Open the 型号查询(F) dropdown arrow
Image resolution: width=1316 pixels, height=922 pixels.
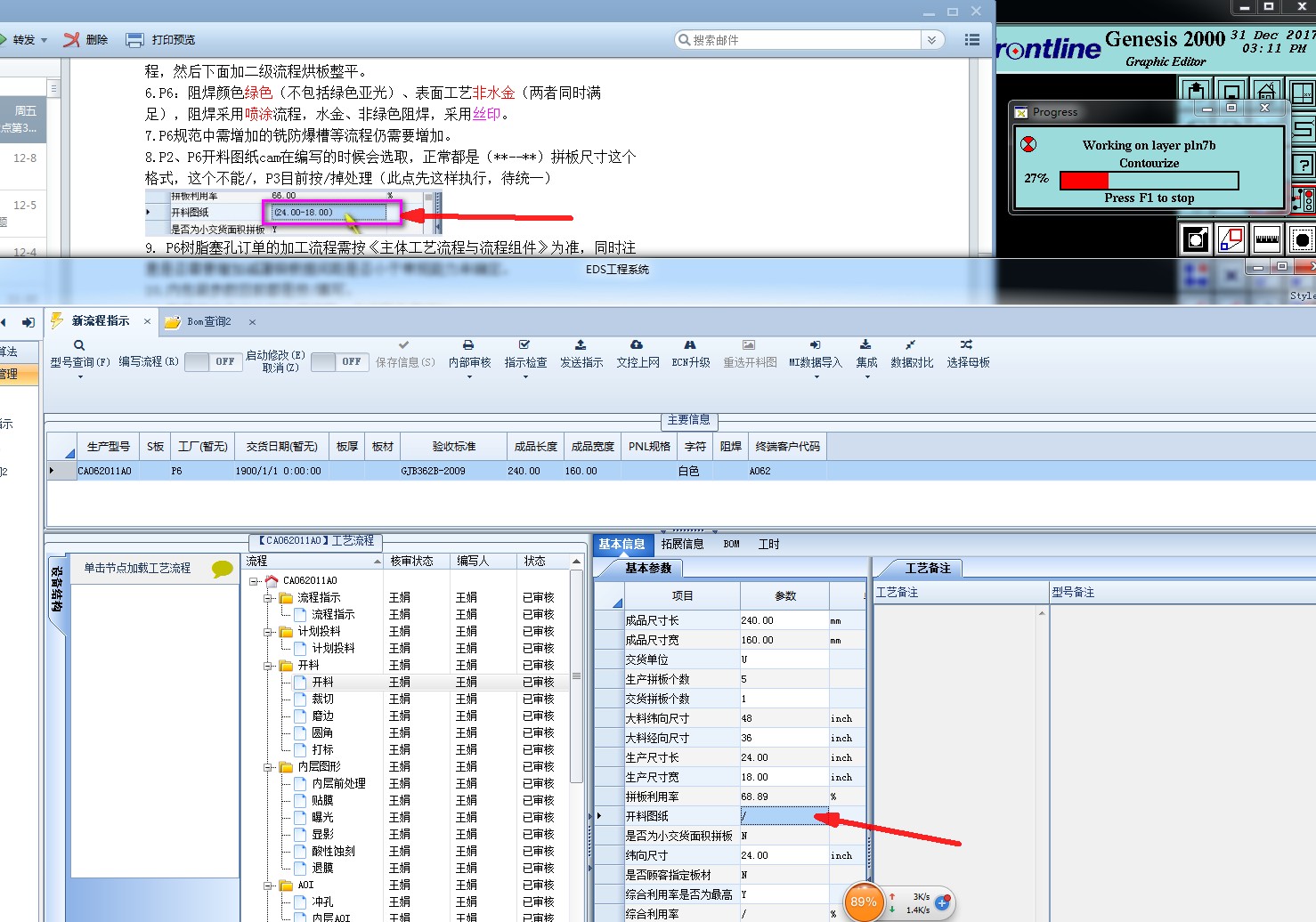(80, 376)
